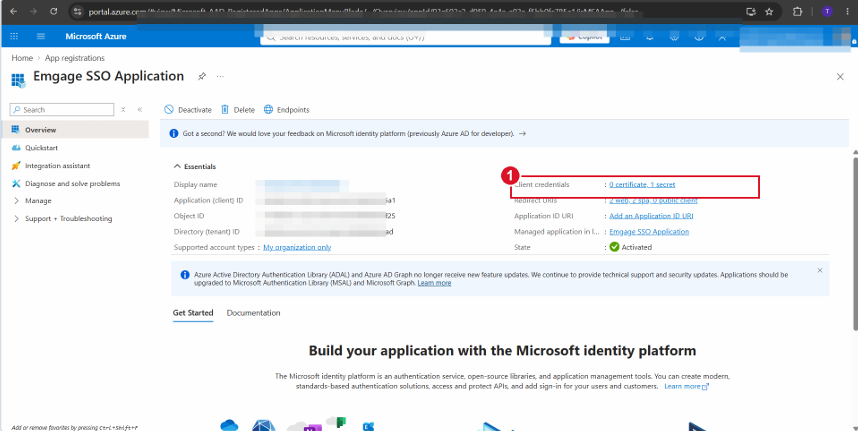The height and width of the screenshot is (431, 858).
Task: Open Learn more about identity platform
Action: 687,386
